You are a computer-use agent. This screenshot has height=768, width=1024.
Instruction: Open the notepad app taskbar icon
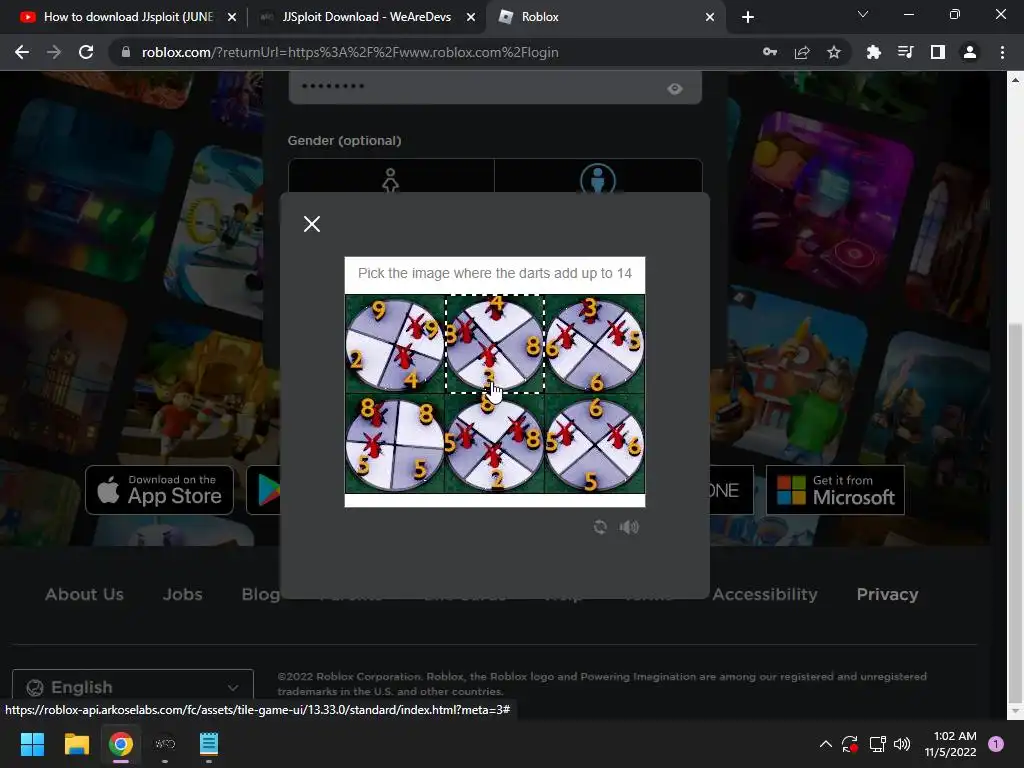[x=208, y=744]
